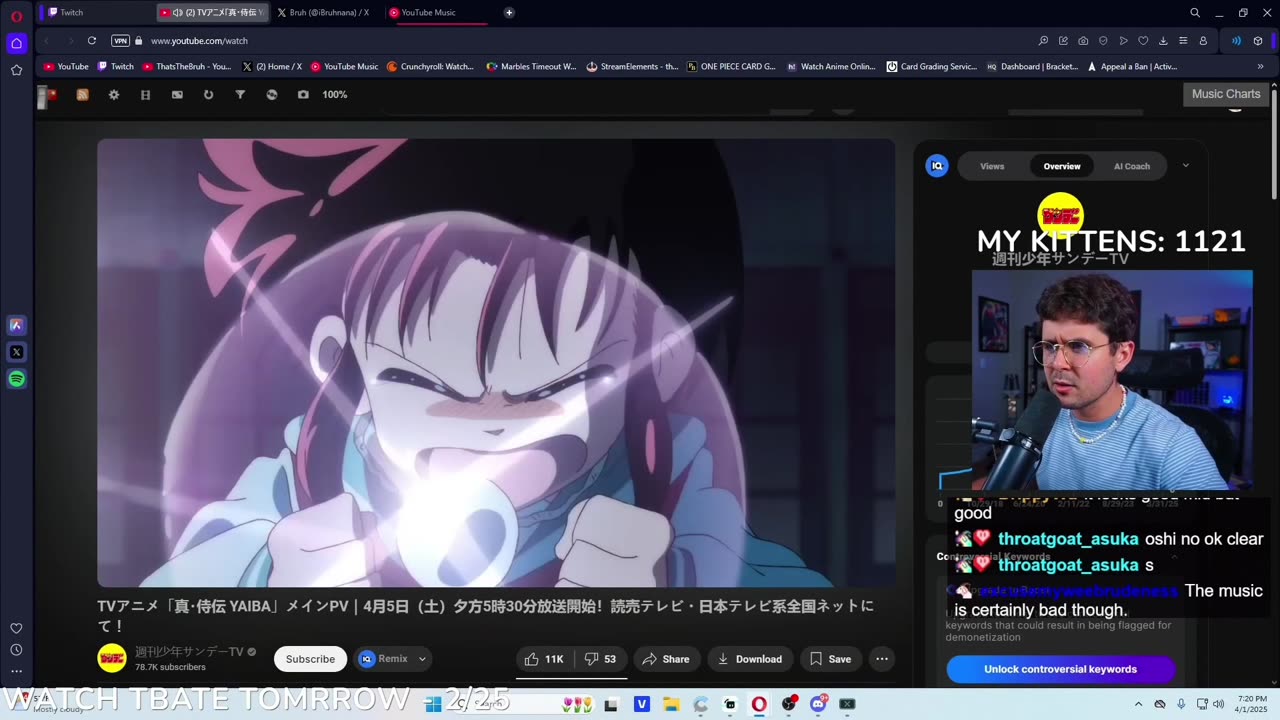
Task: Open Spotify in the Opera sidebar
Action: tap(16, 379)
